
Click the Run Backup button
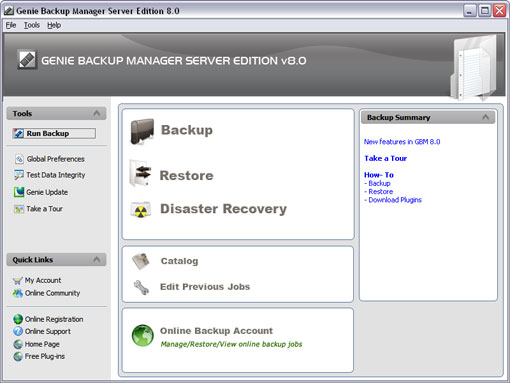54,133
